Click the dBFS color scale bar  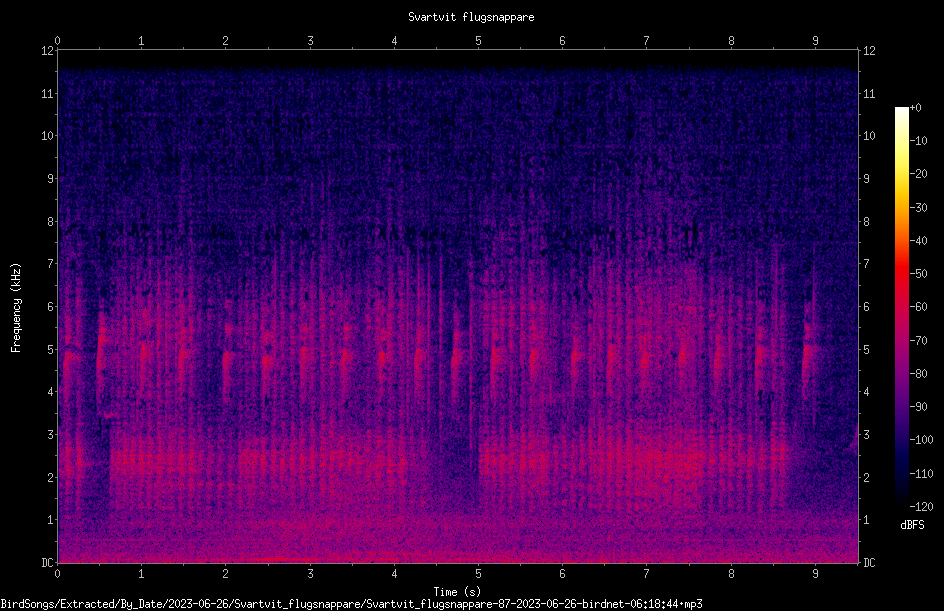(x=901, y=307)
